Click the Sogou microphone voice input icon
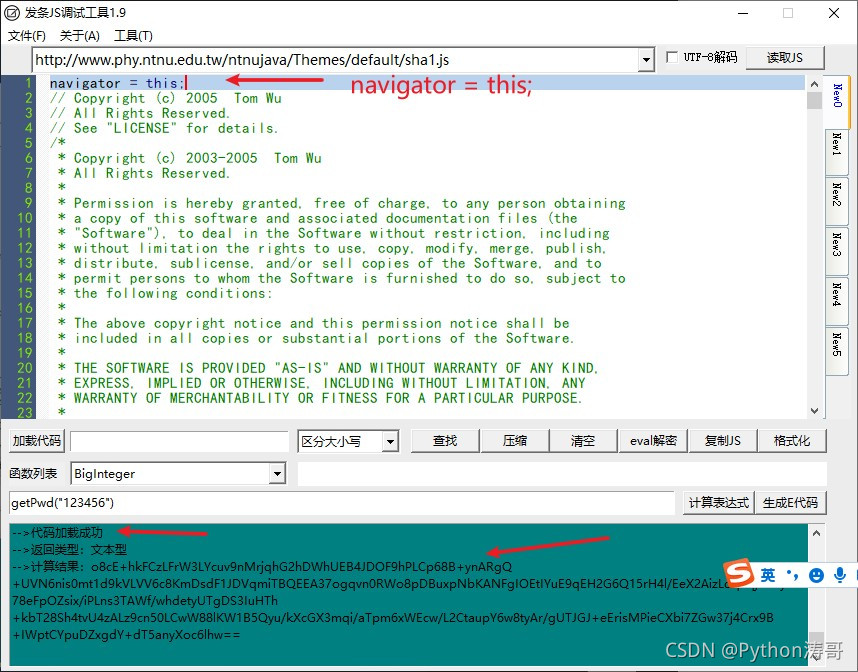 click(x=840, y=575)
